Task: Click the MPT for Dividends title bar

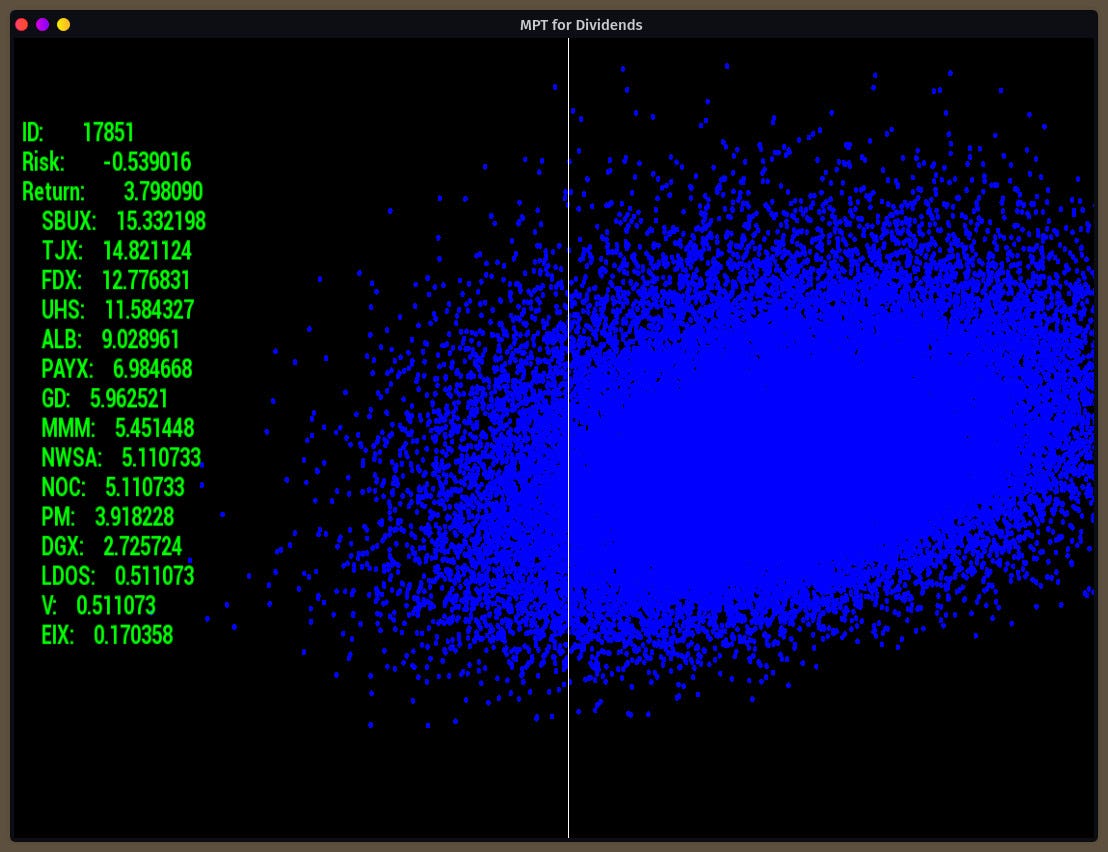Action: (581, 25)
